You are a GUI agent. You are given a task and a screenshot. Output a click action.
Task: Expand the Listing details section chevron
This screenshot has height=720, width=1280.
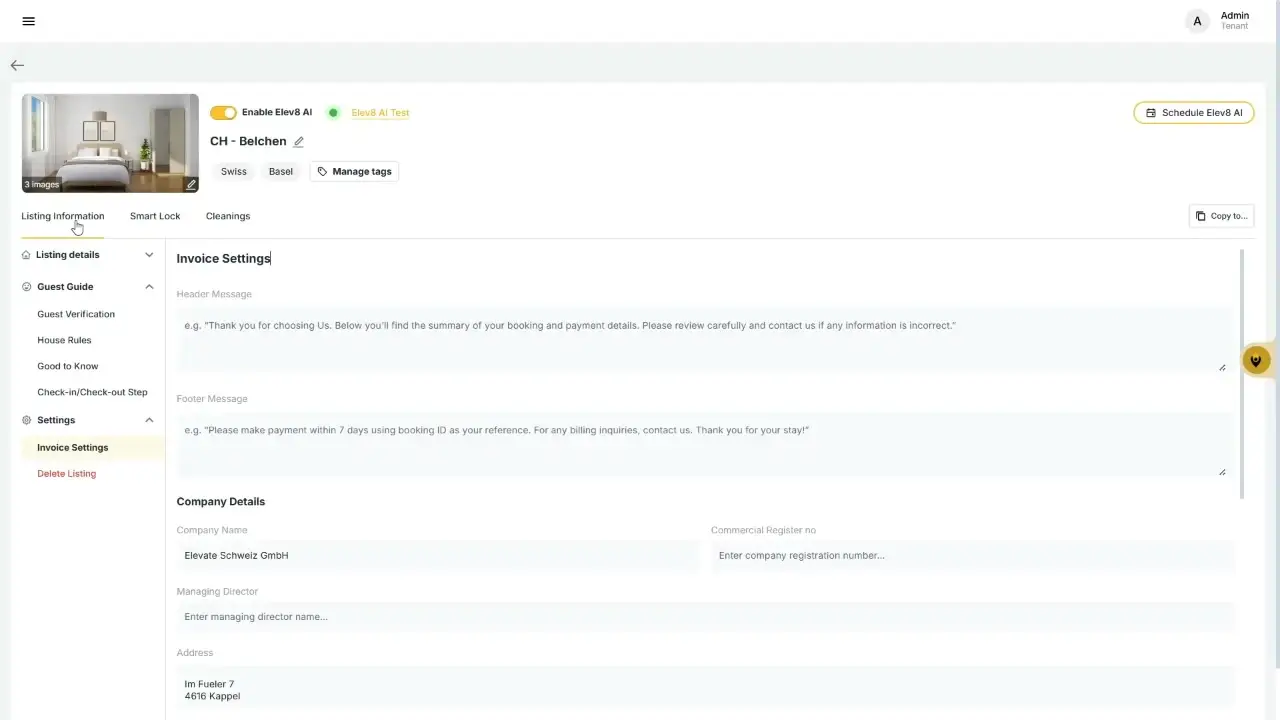[x=149, y=255]
